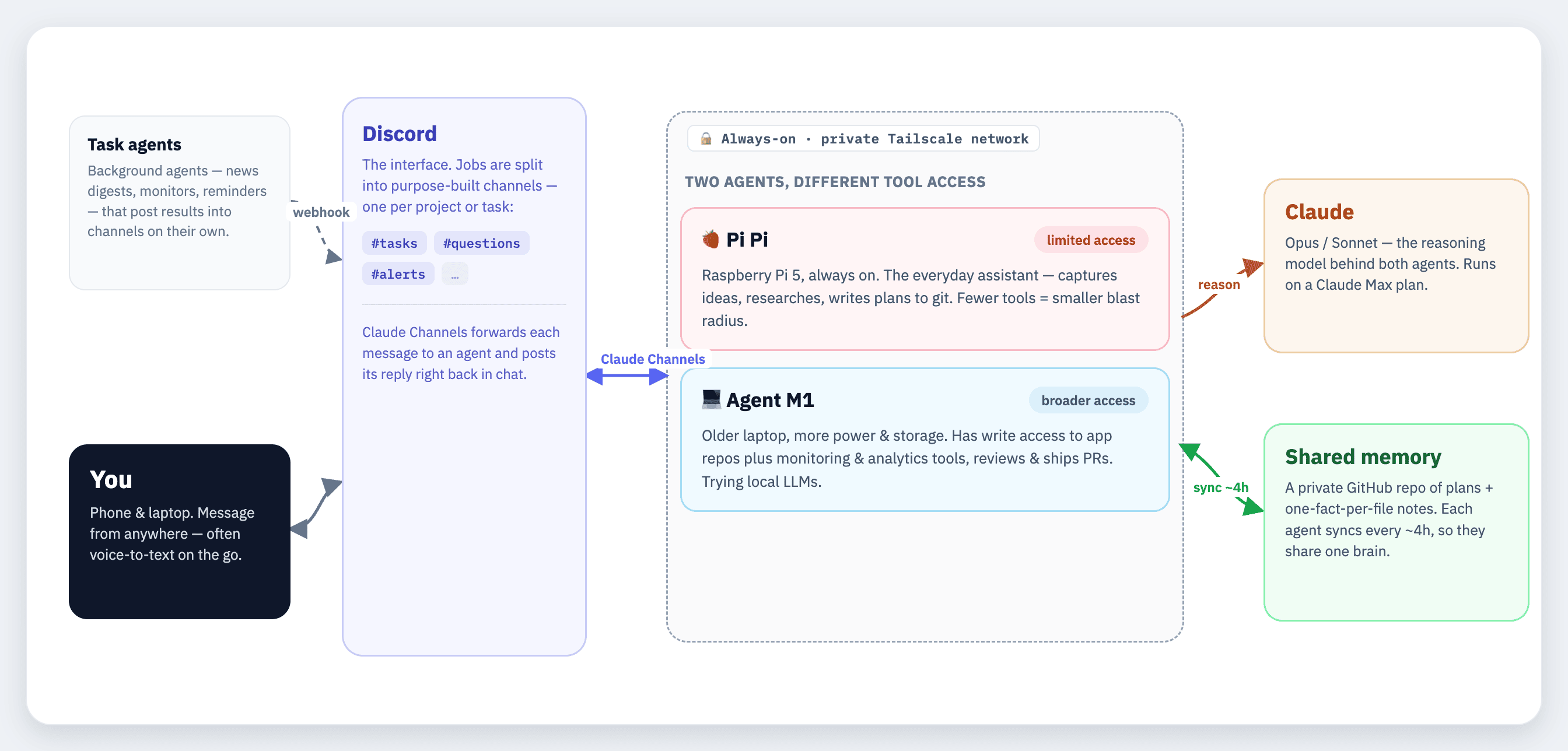Click 'The interface. Jobs are split' text
This screenshot has height=751, width=1568.
tap(460, 186)
